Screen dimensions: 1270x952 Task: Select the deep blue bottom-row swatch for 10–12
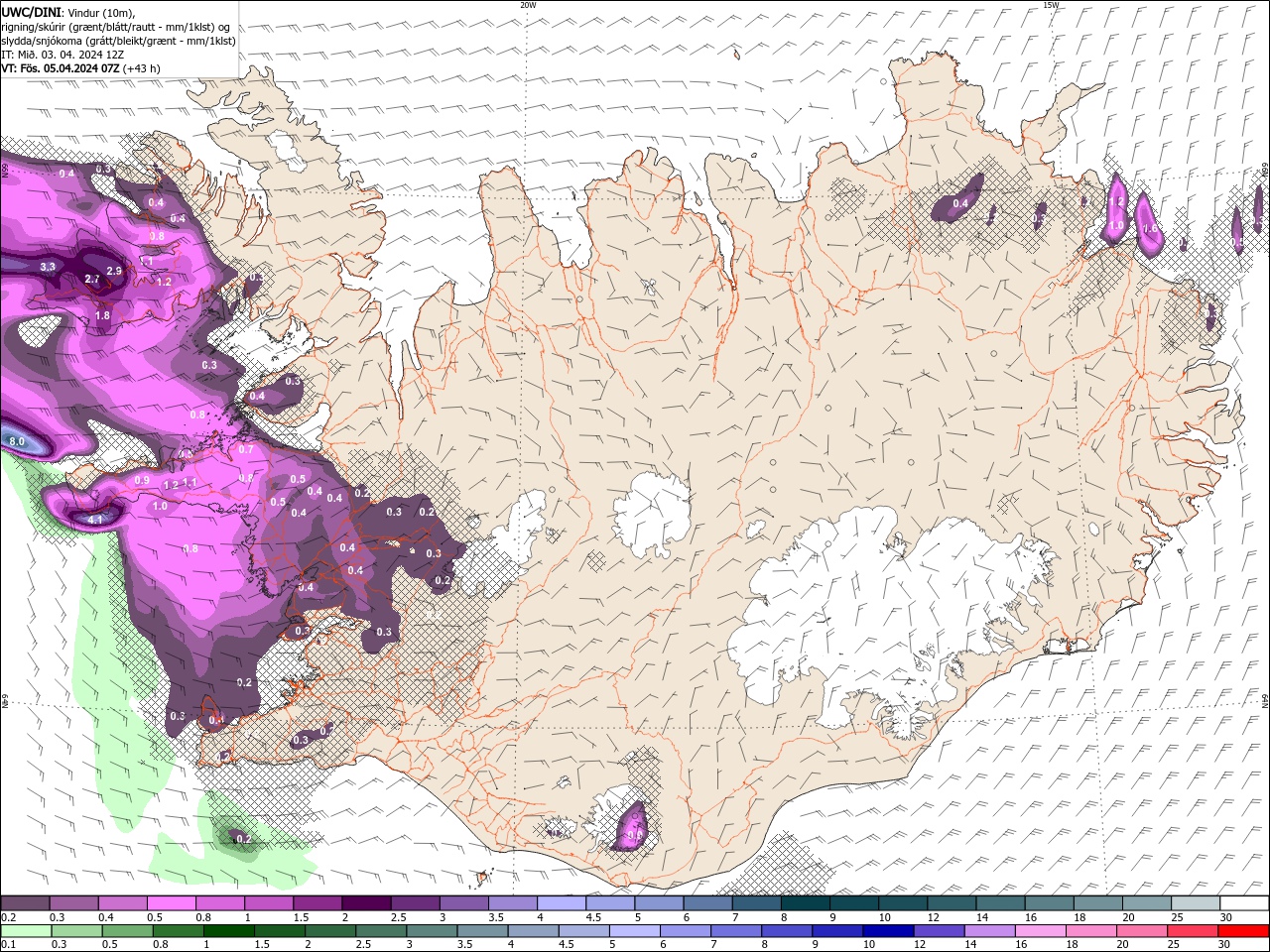(888, 931)
